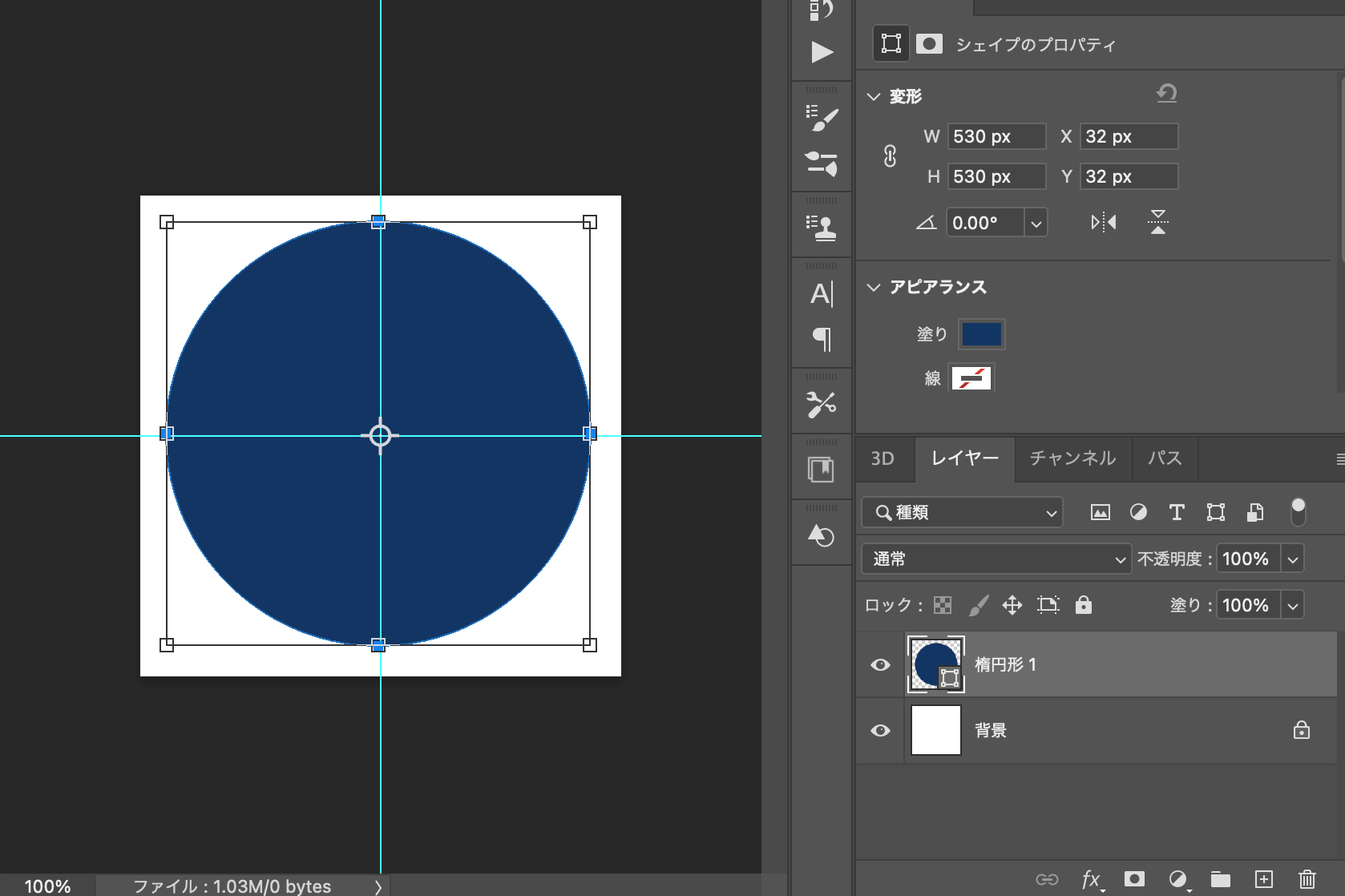Delete layer using the trash icon
The image size is (1345, 896).
(1307, 879)
